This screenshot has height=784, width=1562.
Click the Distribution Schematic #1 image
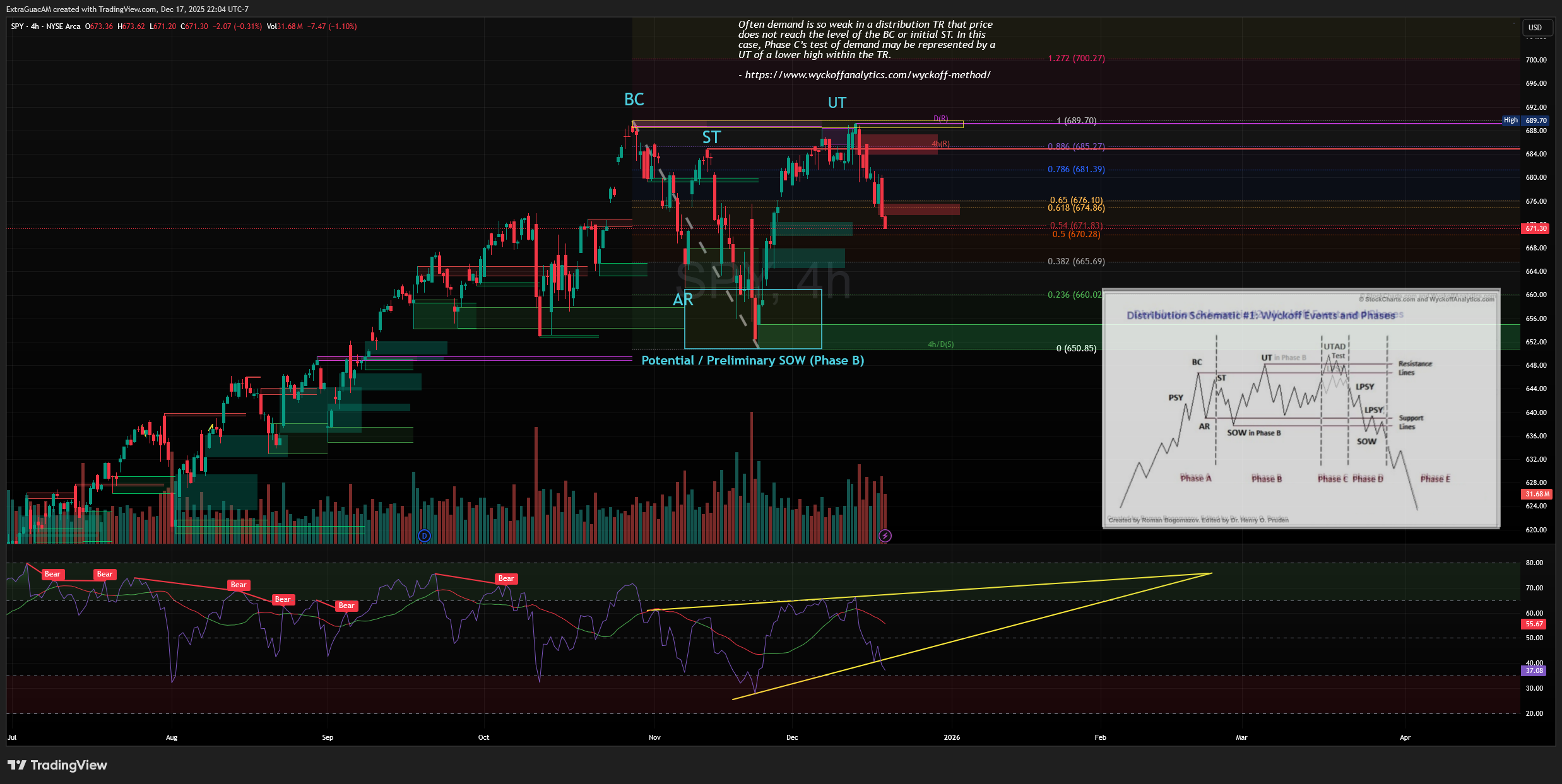tap(1301, 409)
